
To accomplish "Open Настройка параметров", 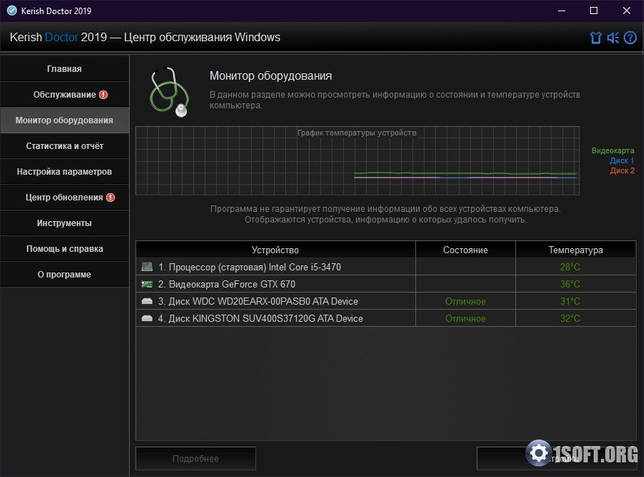I will 64,171.
